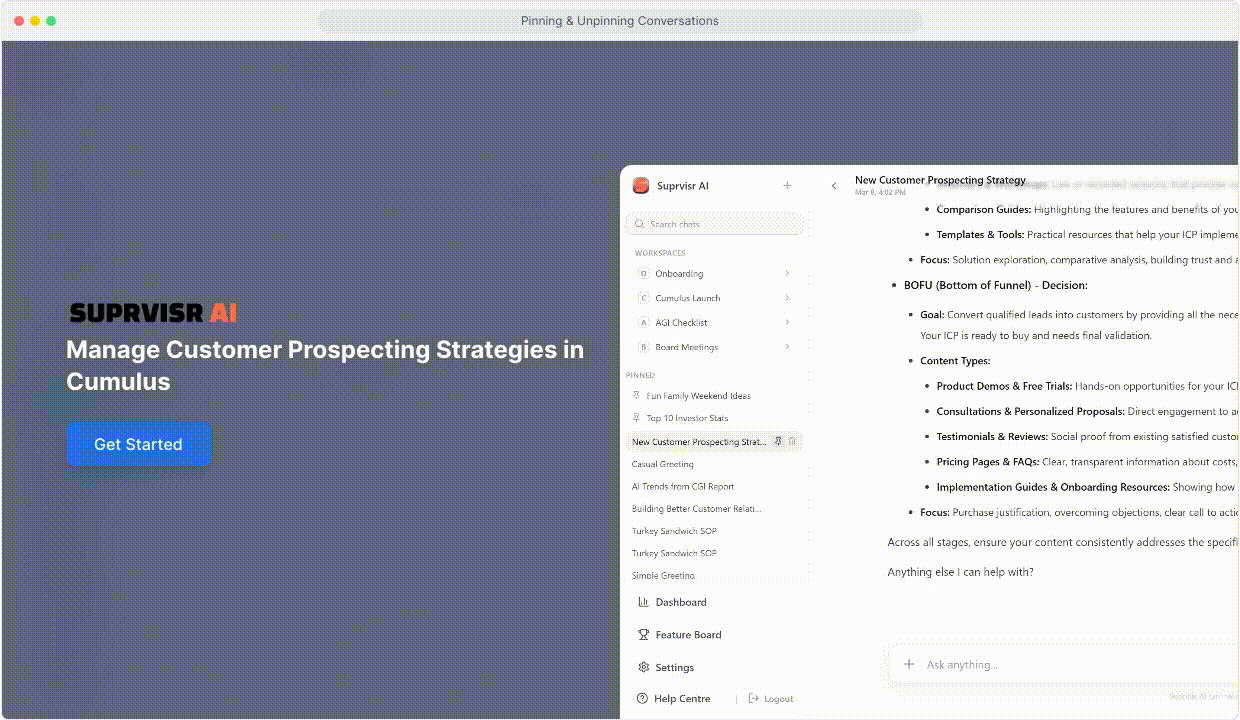Click the Suprvisr AI logo icon

tap(641, 186)
